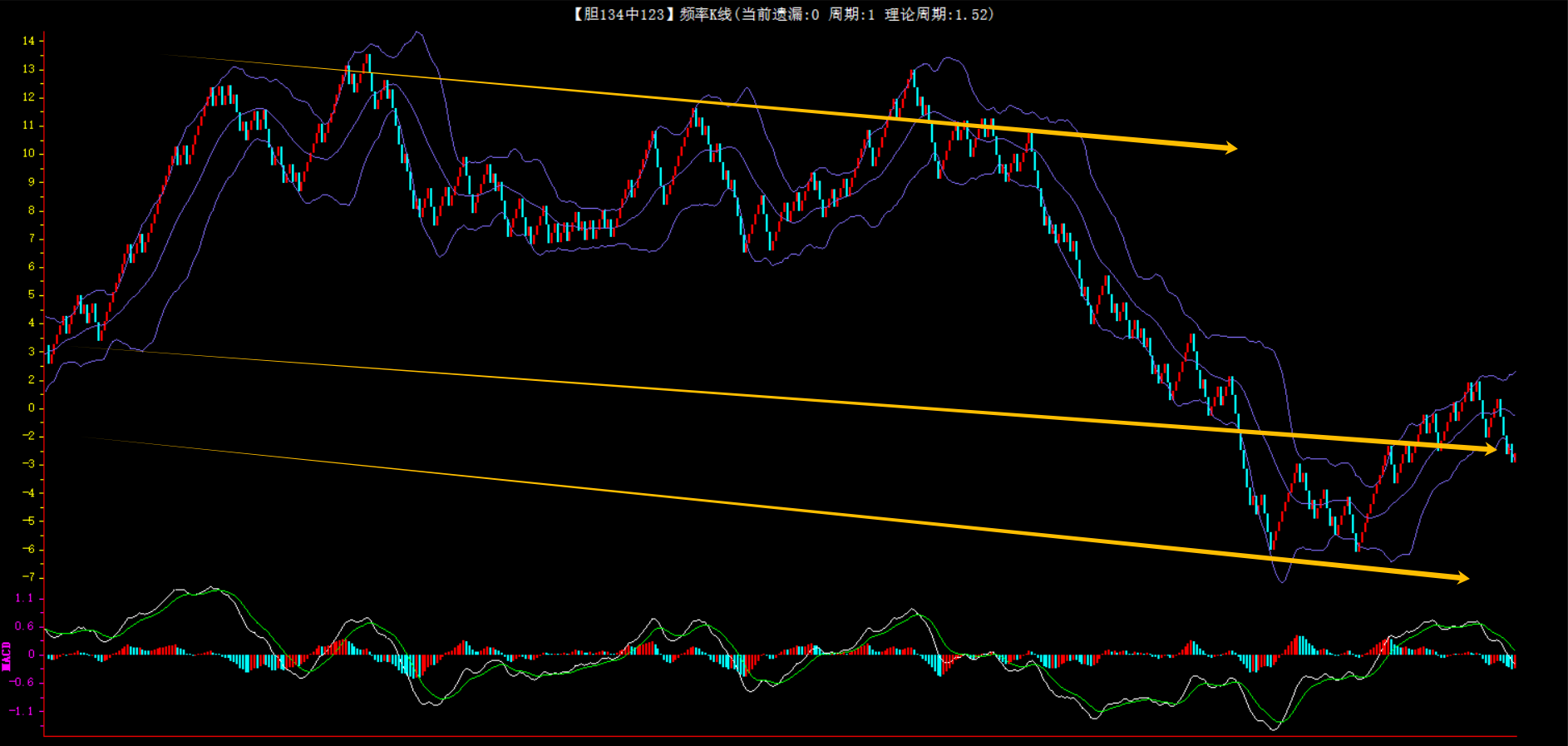
Task: Click the yellow -3 label on price axis
Action: (29, 464)
